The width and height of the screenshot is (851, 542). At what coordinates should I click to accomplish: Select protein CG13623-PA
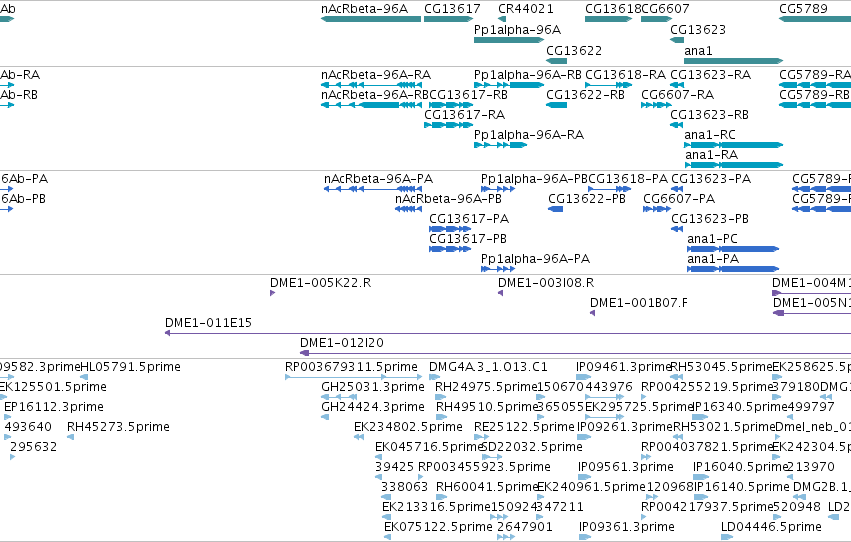click(x=677, y=189)
